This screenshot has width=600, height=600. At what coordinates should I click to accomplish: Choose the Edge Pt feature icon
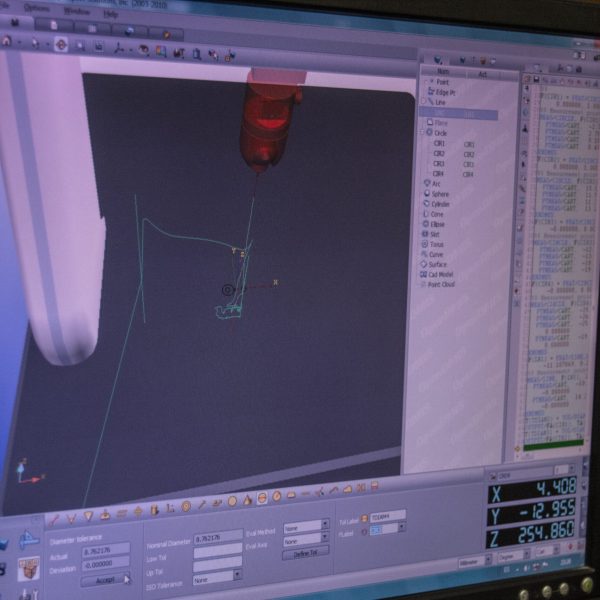pyautogui.click(x=430, y=91)
